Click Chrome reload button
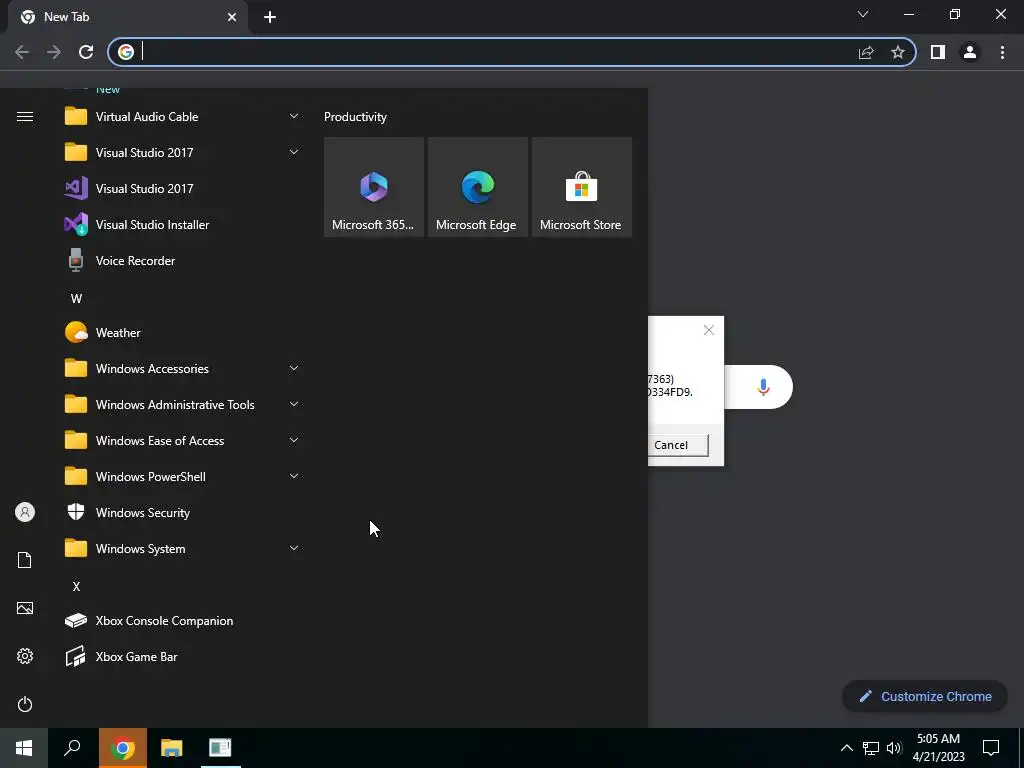 click(86, 52)
